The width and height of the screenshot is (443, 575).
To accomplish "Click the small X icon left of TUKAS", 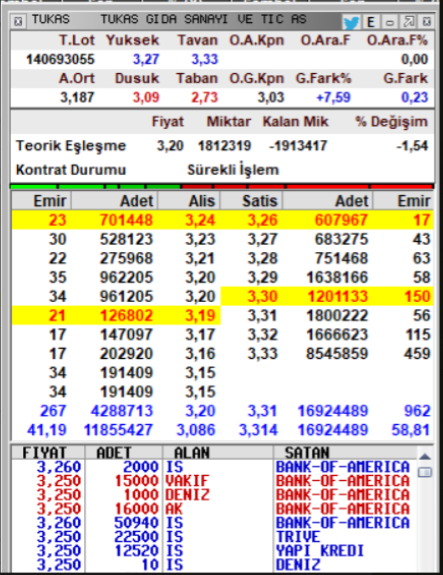I will pyautogui.click(x=18, y=21).
